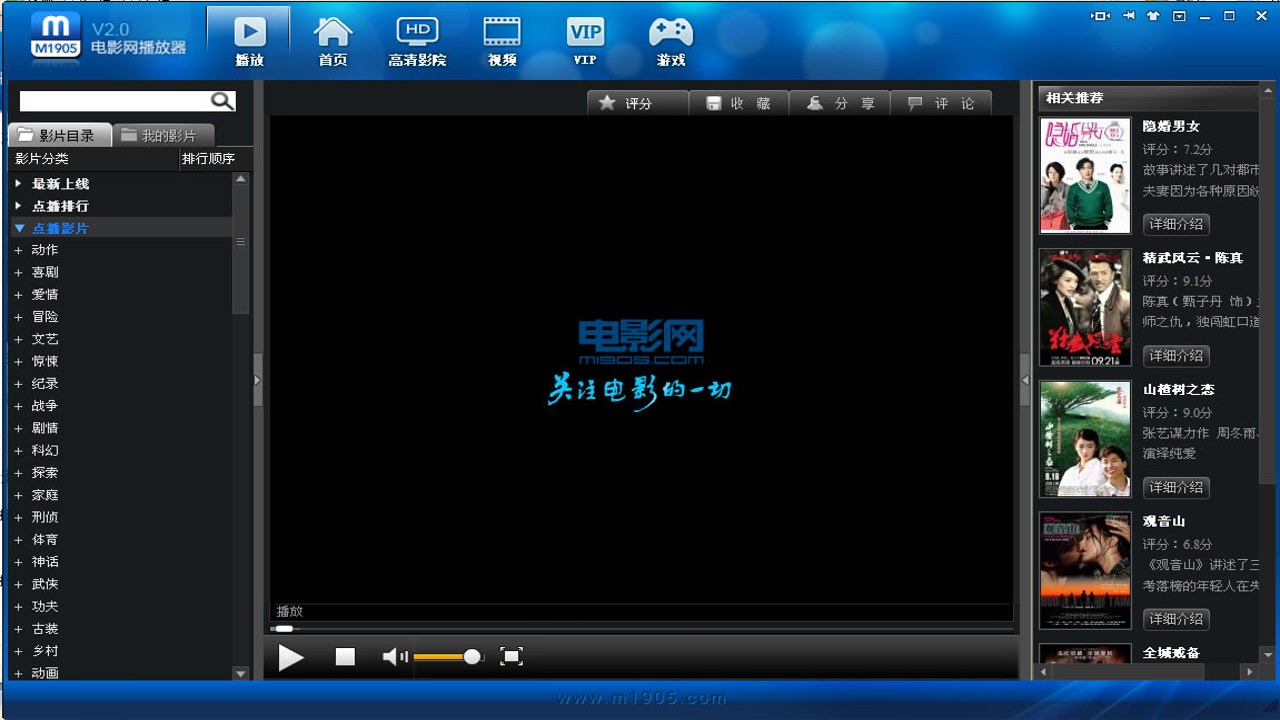The width and height of the screenshot is (1280, 720).
Task: Select the 武侠 category
Action: [45, 584]
